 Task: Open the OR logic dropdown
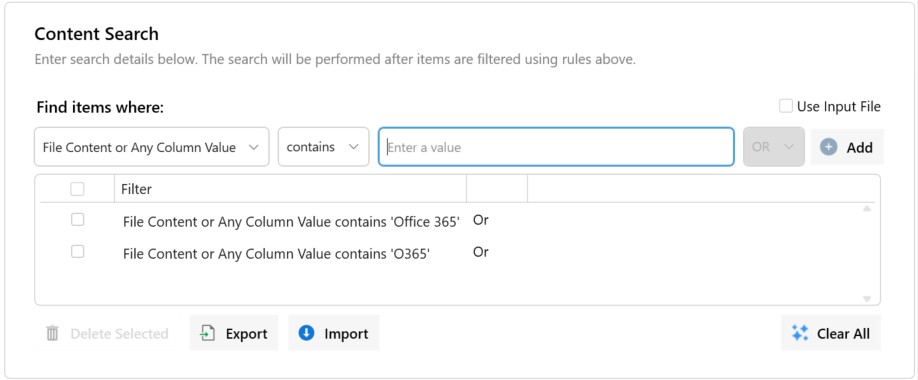(773, 147)
